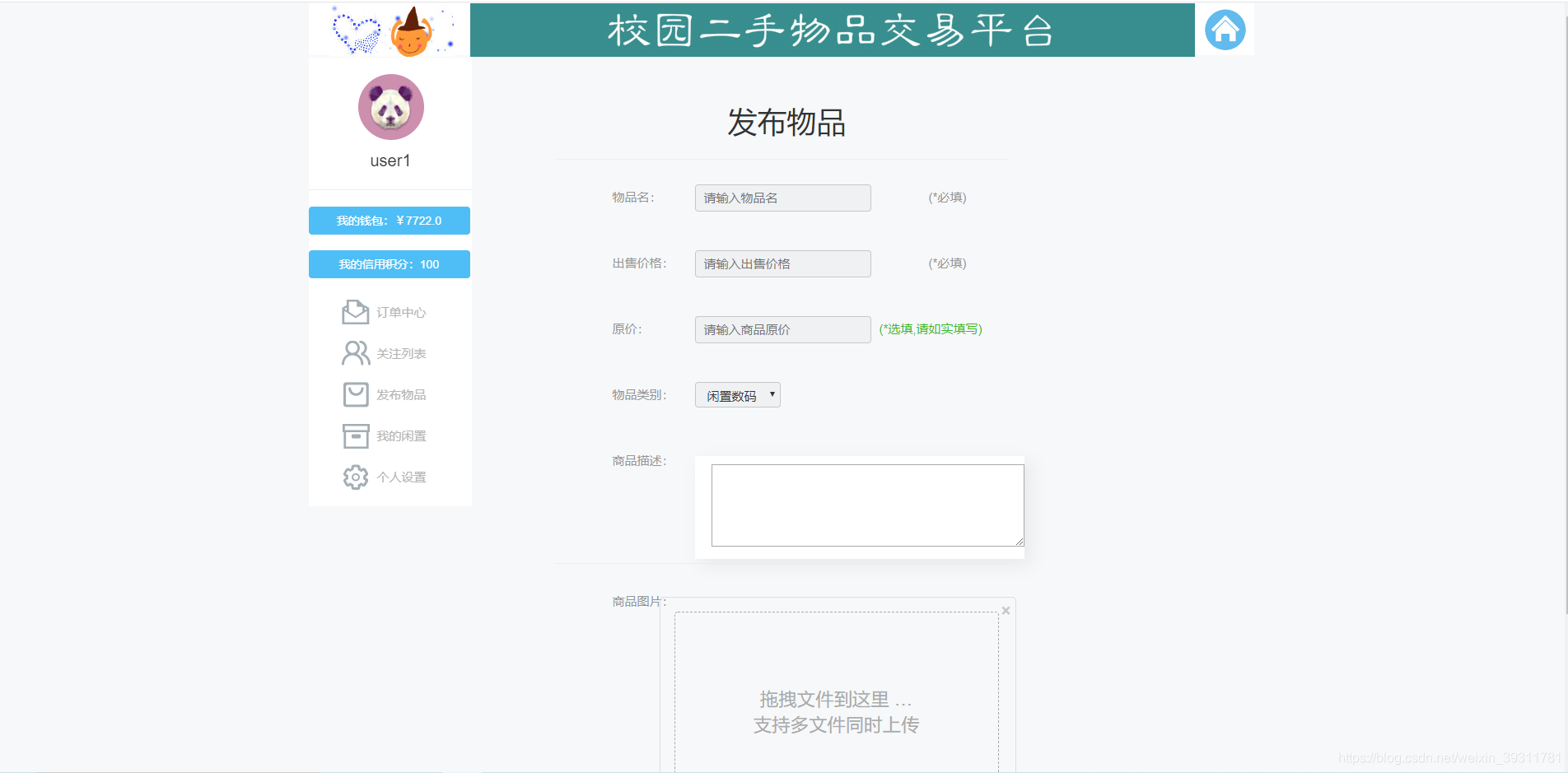Open 我的闲置 my idle items icon
The image size is (1568, 773).
tap(355, 435)
